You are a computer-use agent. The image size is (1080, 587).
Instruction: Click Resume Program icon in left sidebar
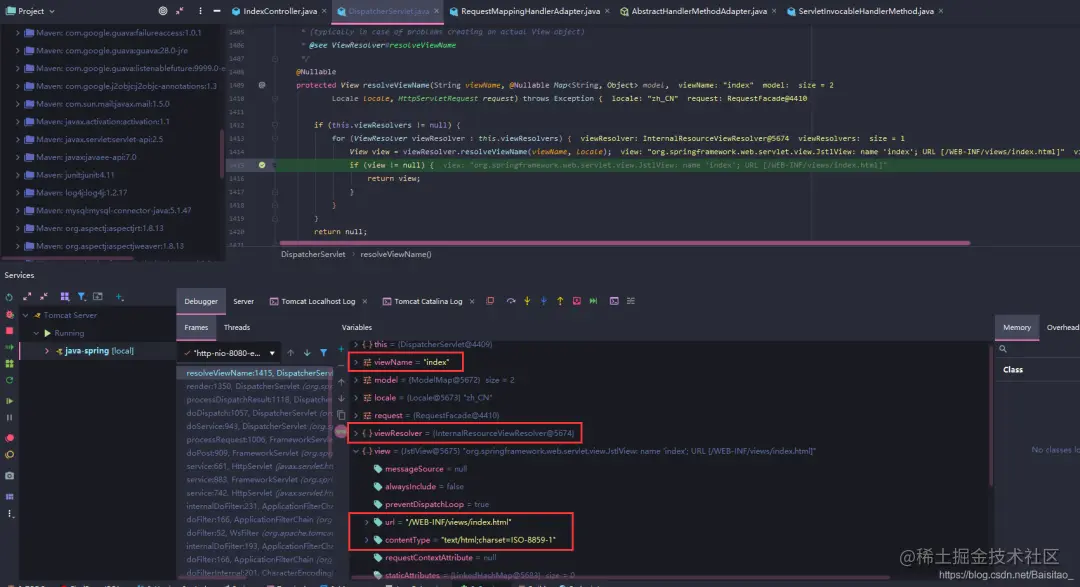coord(10,400)
